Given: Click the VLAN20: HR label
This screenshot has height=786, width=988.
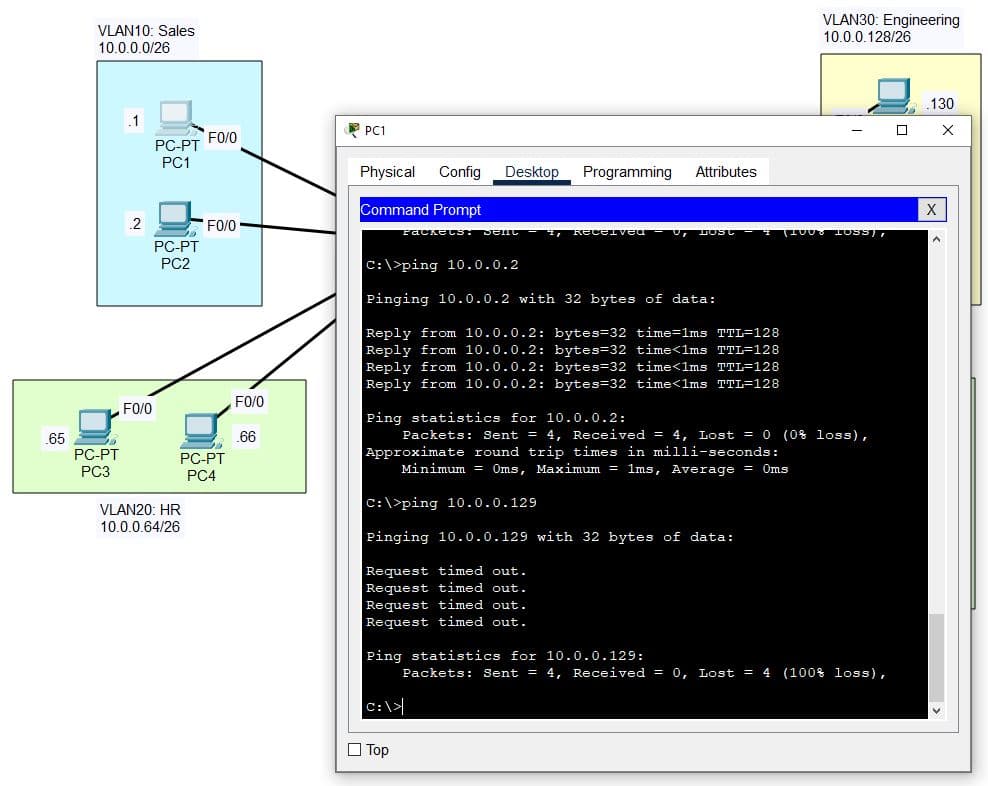Looking at the screenshot, I should [x=140, y=509].
